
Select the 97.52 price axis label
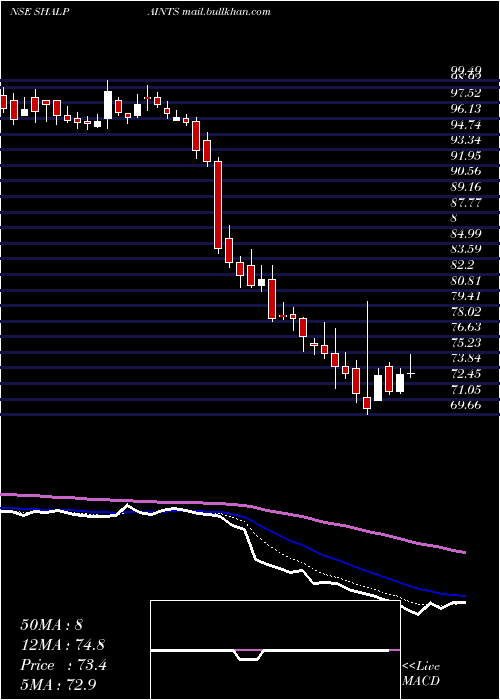click(x=466, y=93)
